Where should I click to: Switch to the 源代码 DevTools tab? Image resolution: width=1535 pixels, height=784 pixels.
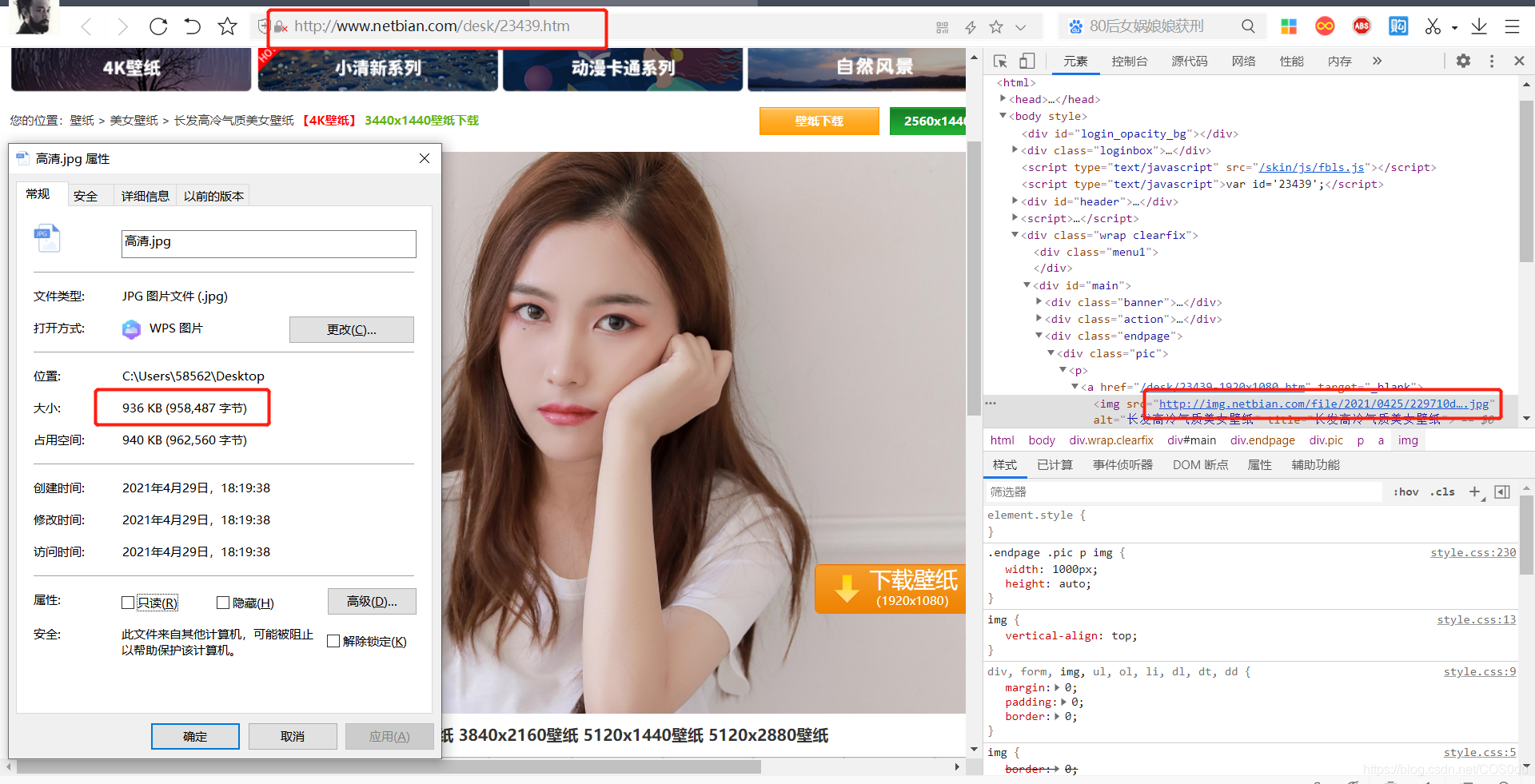[1190, 61]
